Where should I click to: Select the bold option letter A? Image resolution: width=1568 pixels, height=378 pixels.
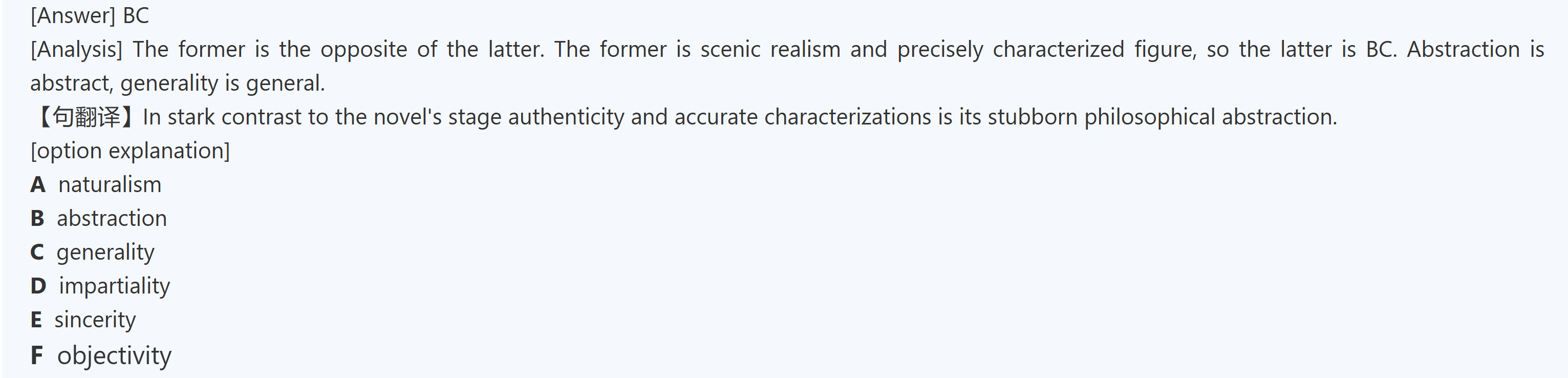pyautogui.click(x=38, y=185)
